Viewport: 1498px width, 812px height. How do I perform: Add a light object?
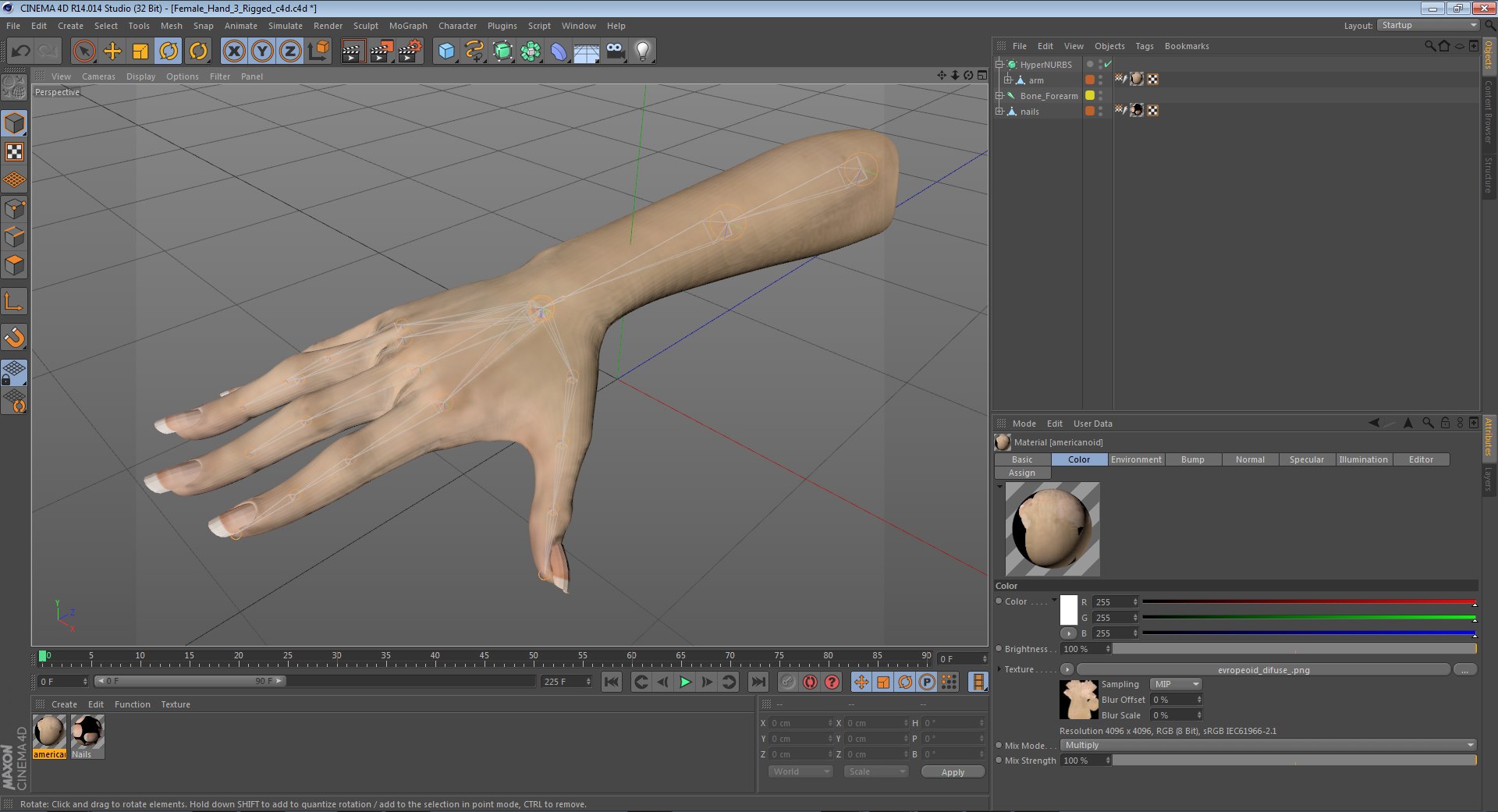click(x=643, y=51)
